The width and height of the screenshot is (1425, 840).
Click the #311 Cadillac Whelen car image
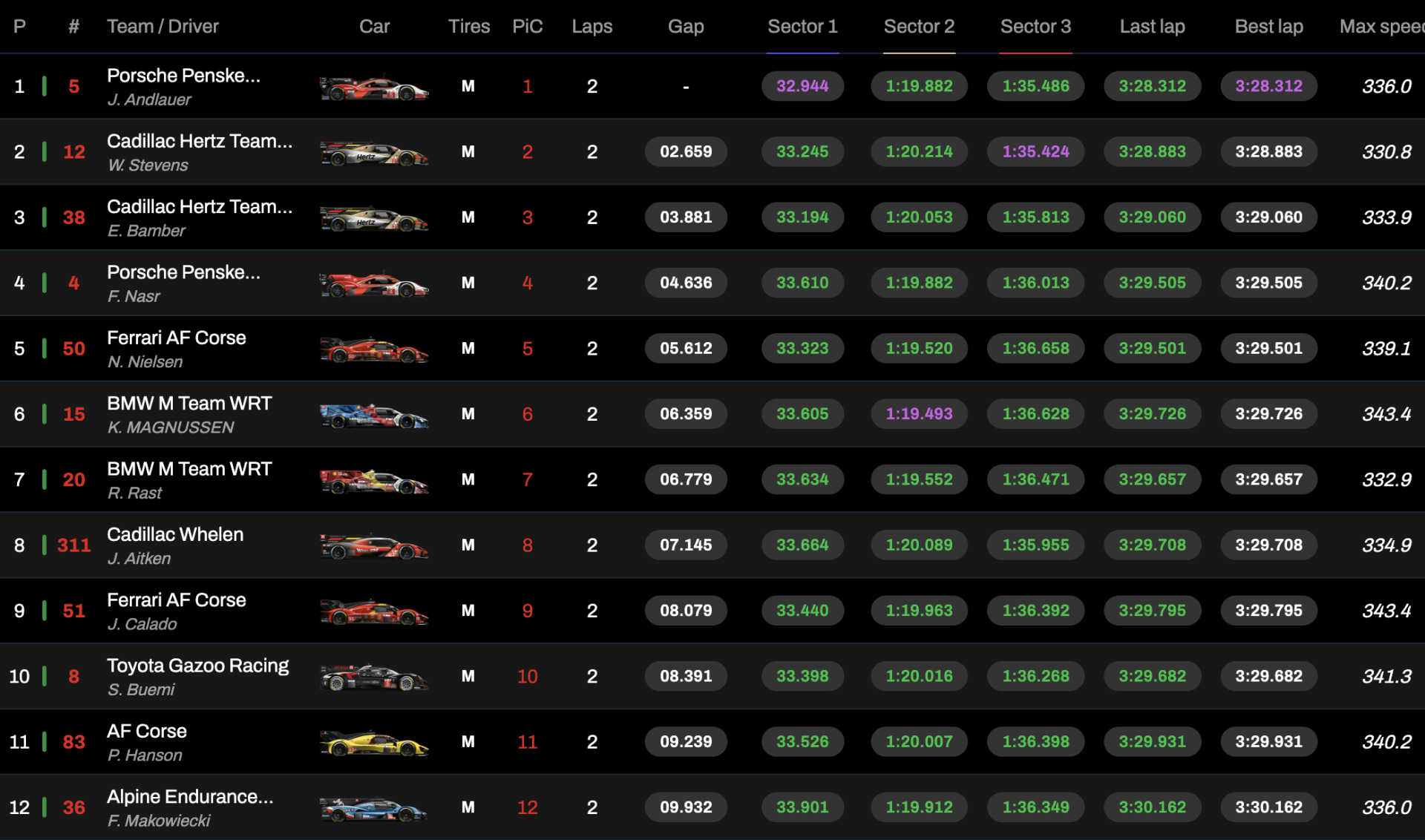coord(374,547)
